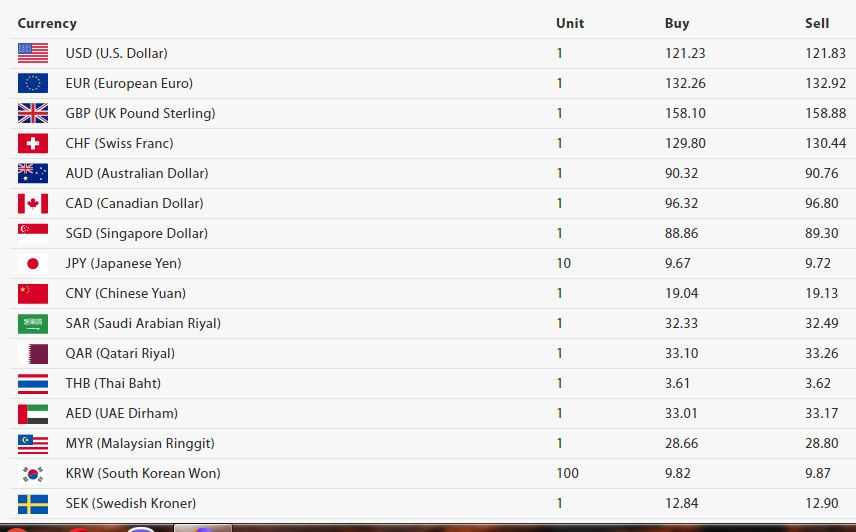Click the MYR (Malaysian Ringgit) text
This screenshot has height=532, width=856.
click(140, 444)
